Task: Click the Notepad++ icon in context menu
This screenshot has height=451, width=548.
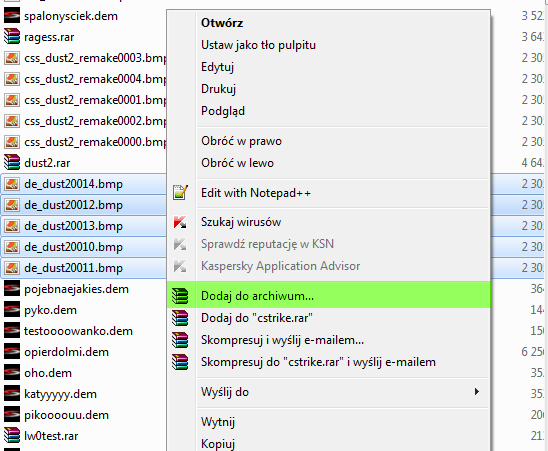Action: [180, 193]
